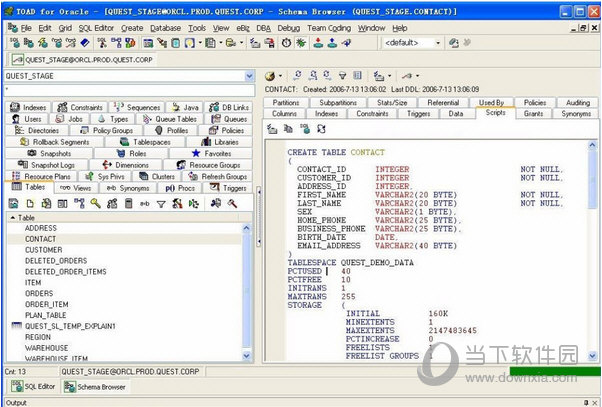This screenshot has width=602, height=407.
Task: Select the Tablespaces tab in left panel
Action: click(146, 142)
